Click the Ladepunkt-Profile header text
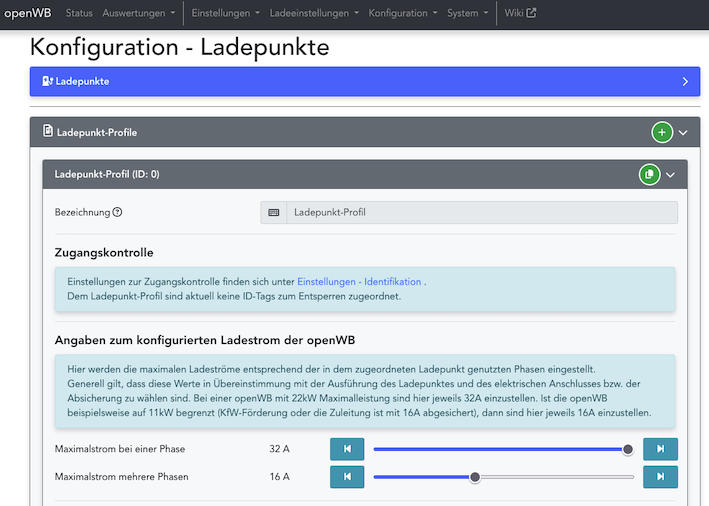The image size is (709, 506). 97,132
